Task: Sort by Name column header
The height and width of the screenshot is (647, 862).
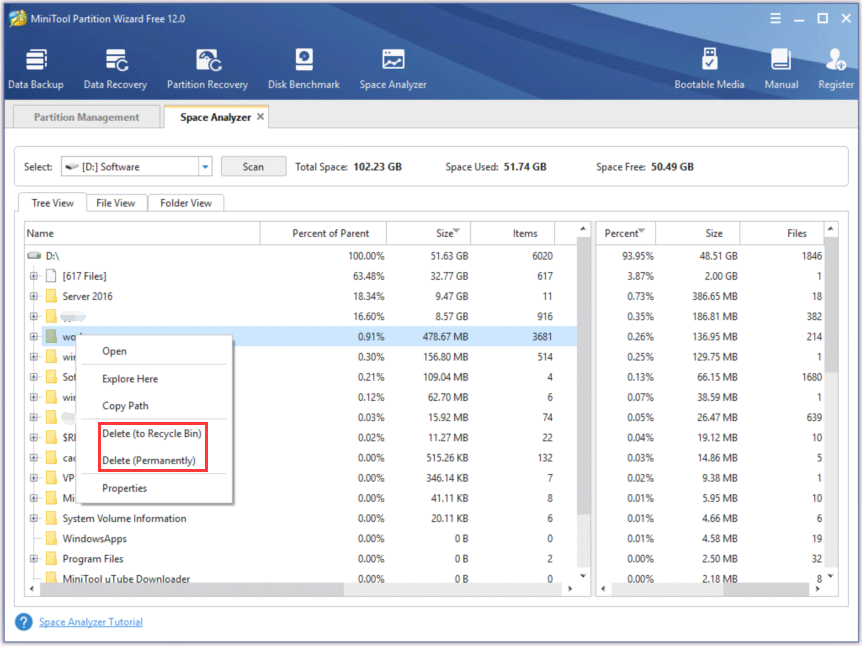Action: [142, 233]
